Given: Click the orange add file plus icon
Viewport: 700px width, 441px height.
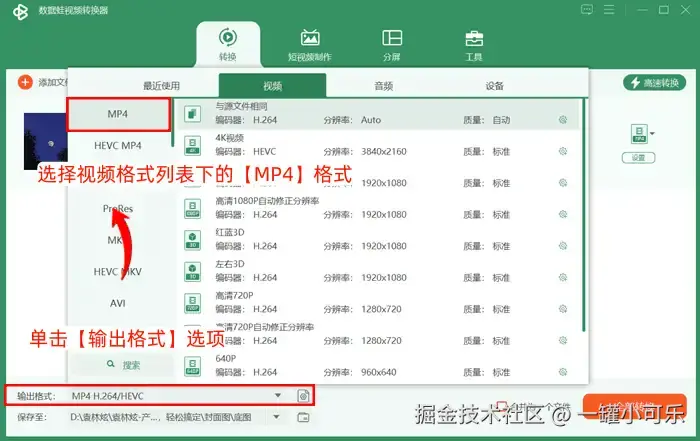Looking at the screenshot, I should tap(25, 82).
